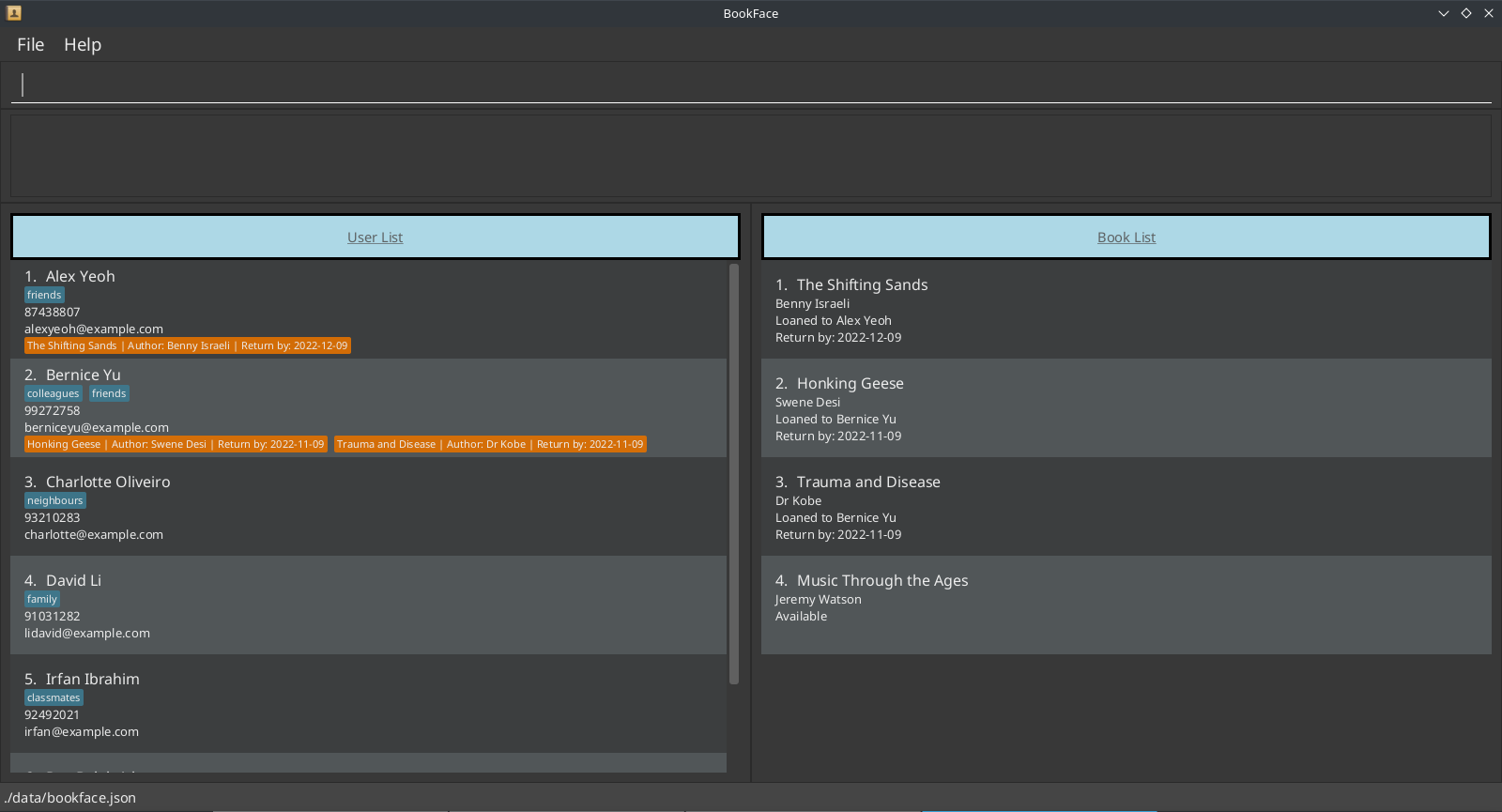1502x812 pixels.
Task: Click the Book List header
Action: point(1126,237)
